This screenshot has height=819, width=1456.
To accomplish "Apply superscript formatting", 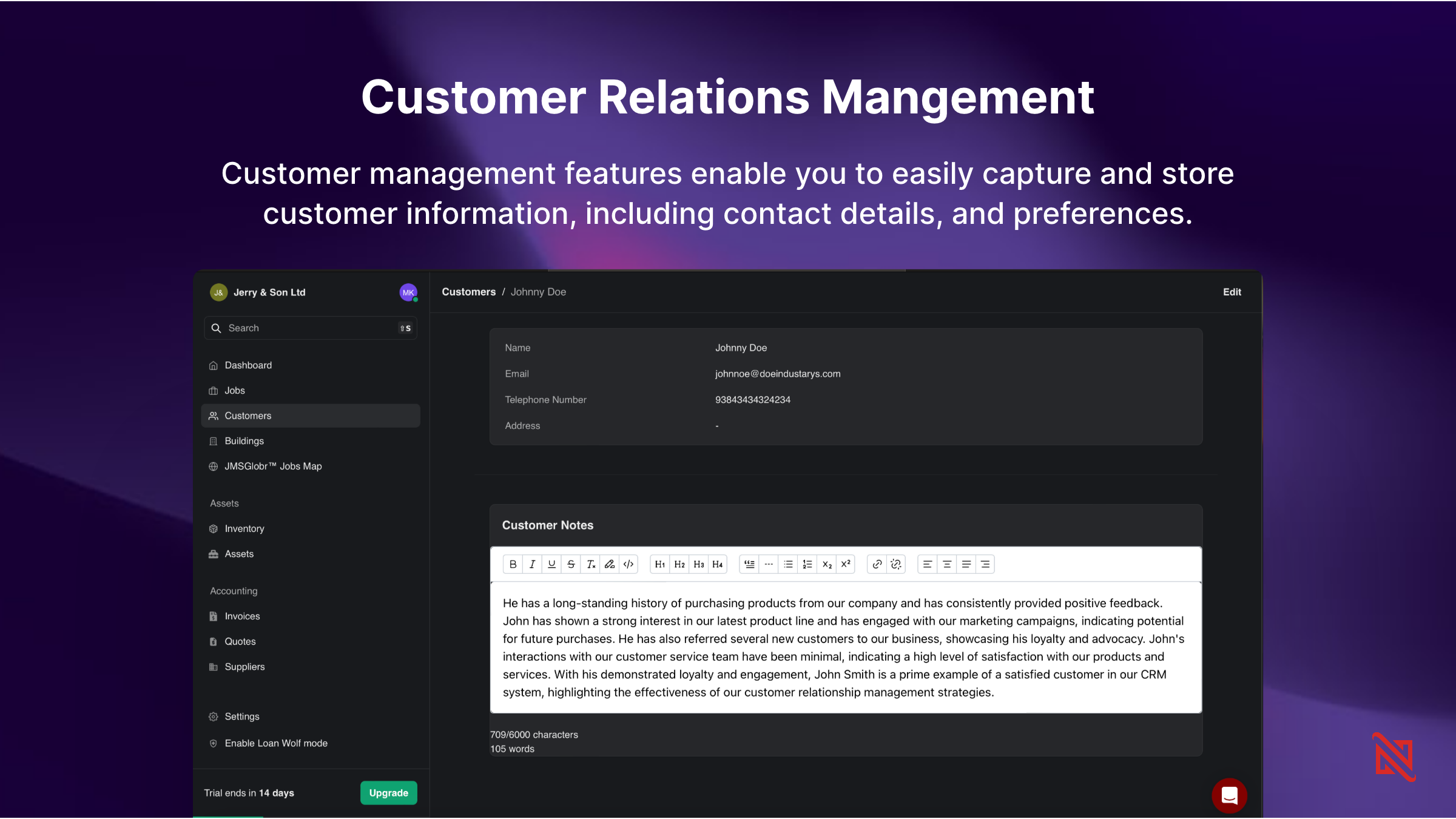I will (x=846, y=564).
